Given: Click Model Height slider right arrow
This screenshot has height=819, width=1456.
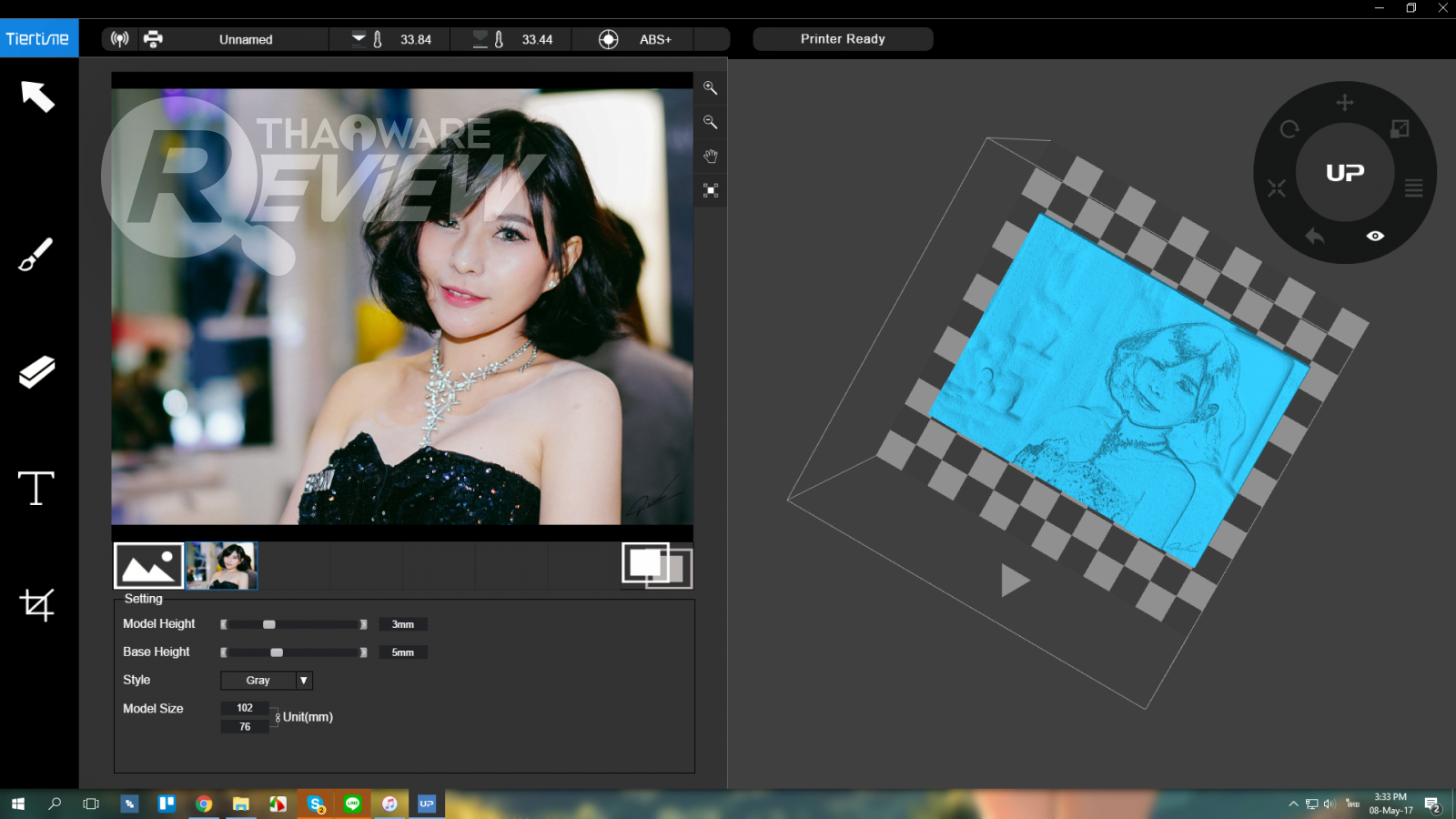Looking at the screenshot, I should tap(363, 624).
